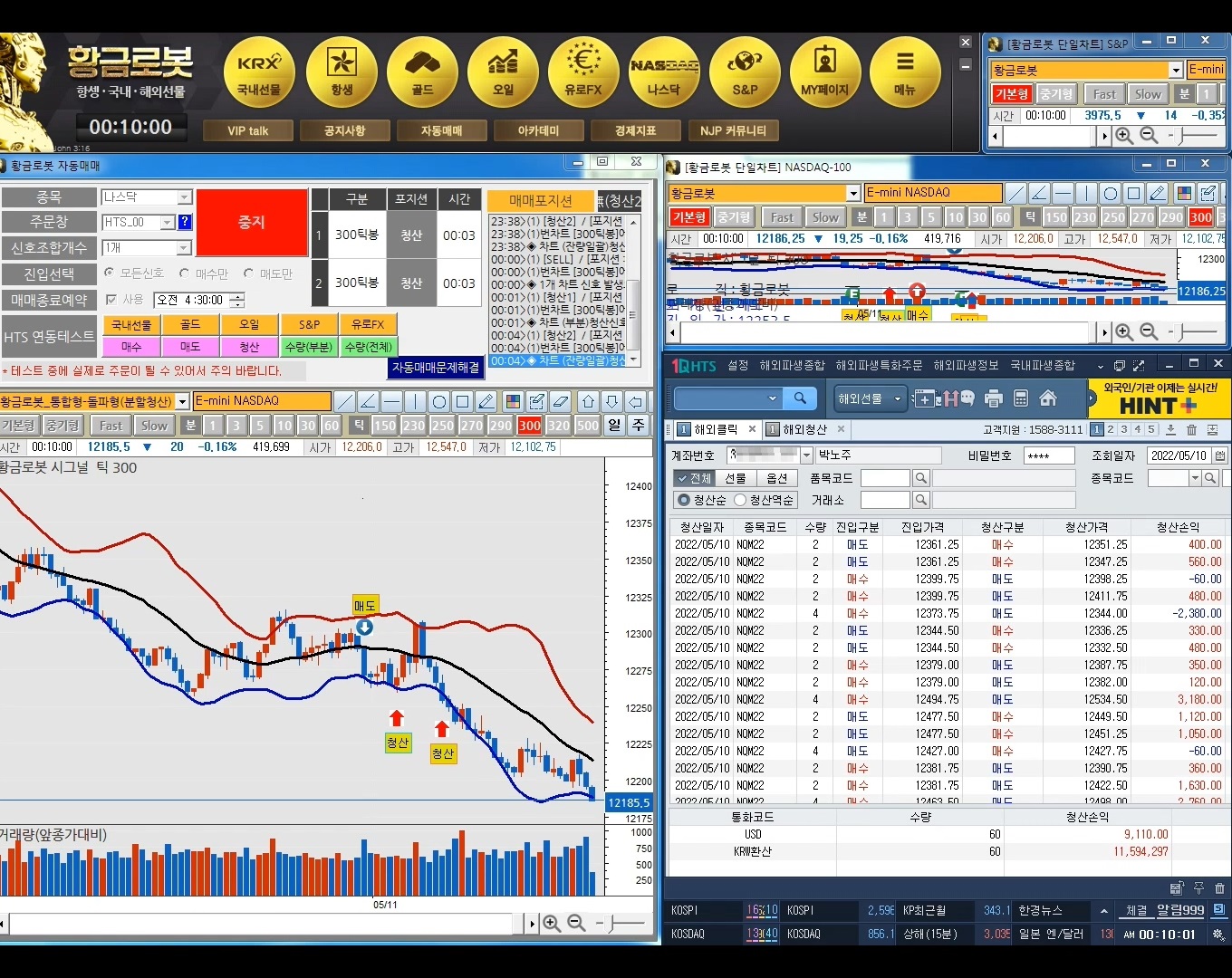Select 매수만 radio option
The image size is (1232, 978).
pos(184,273)
